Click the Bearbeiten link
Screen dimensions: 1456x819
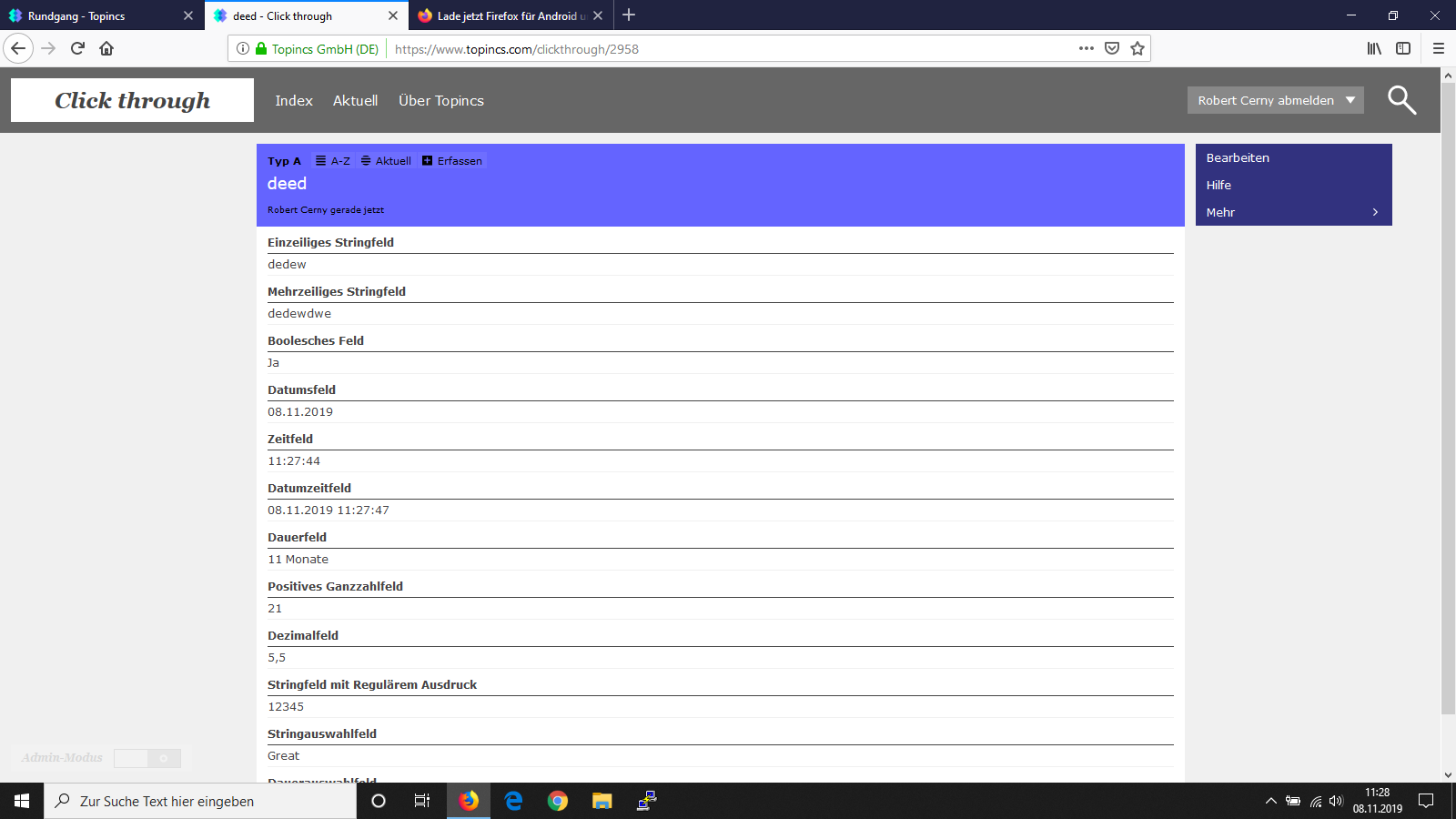1238,157
